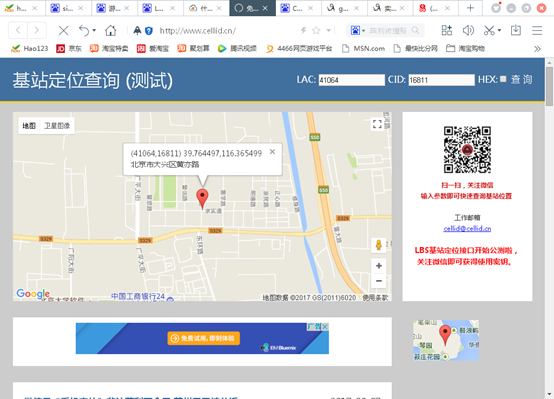Open the 淘宝购物 bookmark folder

[x=465, y=48]
